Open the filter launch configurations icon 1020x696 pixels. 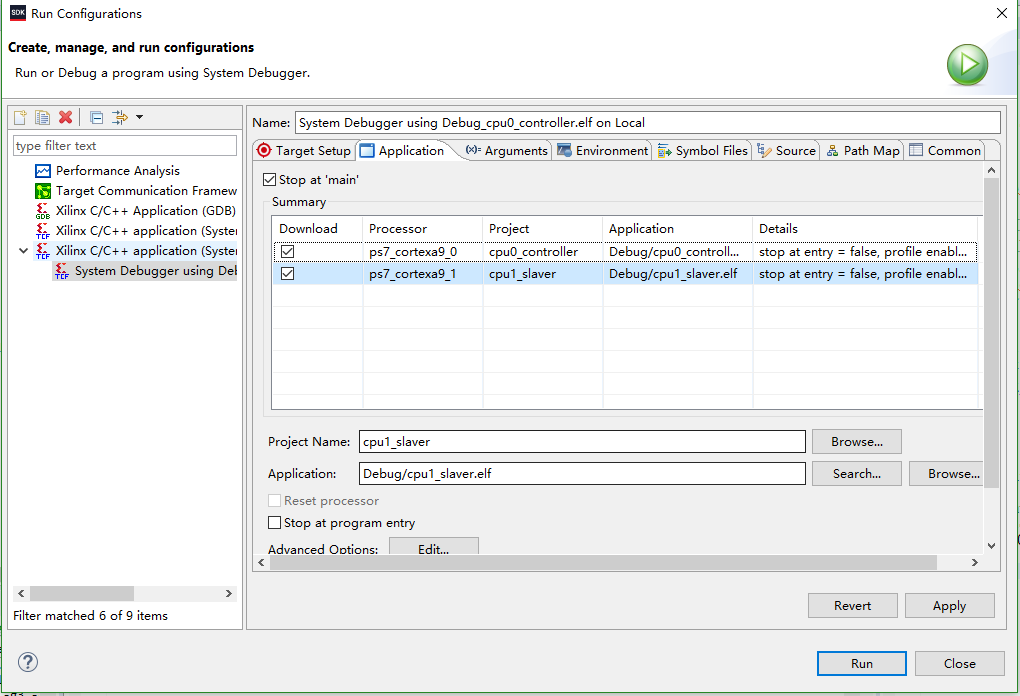click(x=120, y=117)
